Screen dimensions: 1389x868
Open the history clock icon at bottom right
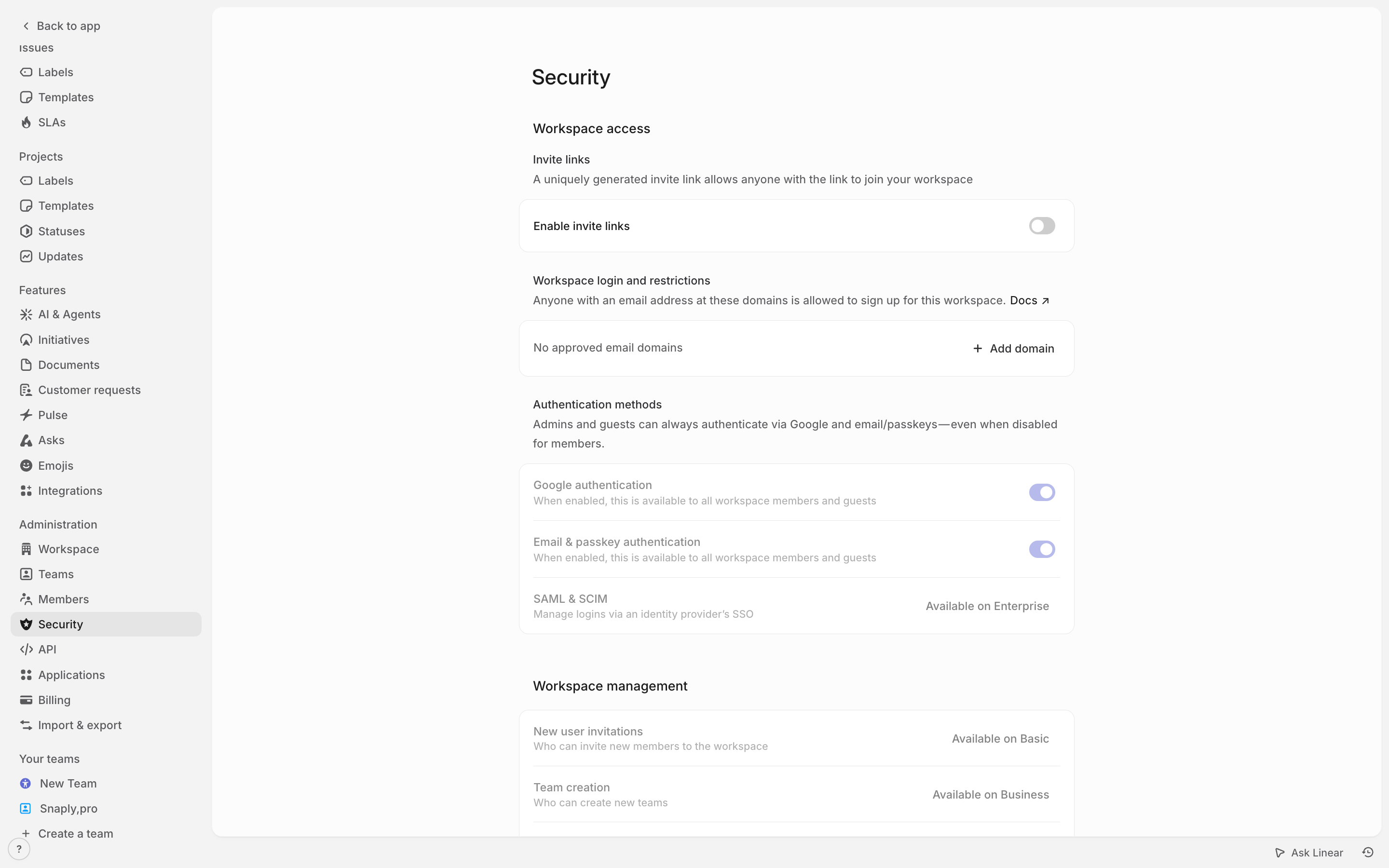point(1368,853)
